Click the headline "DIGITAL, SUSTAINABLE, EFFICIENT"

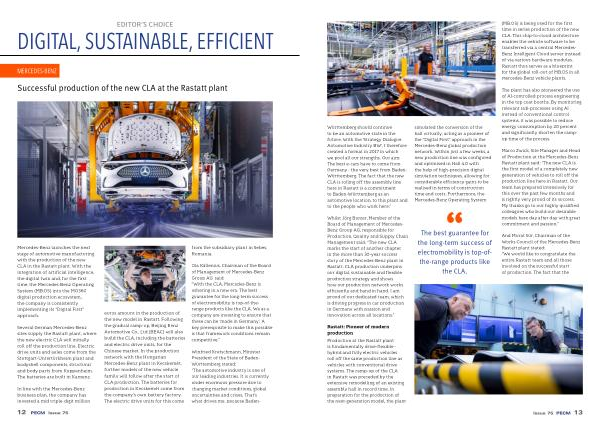click(145, 41)
